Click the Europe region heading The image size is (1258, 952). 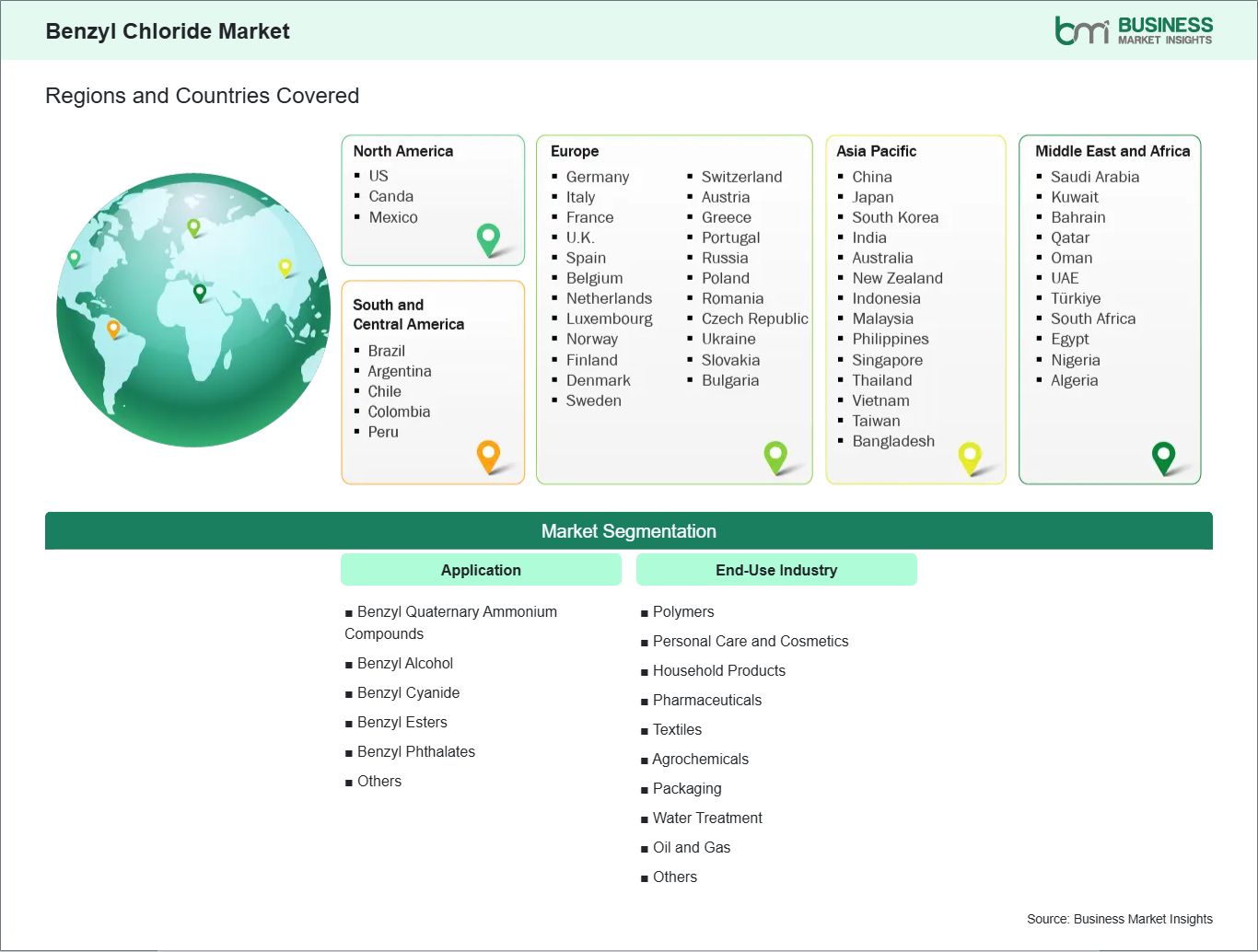[x=575, y=151]
